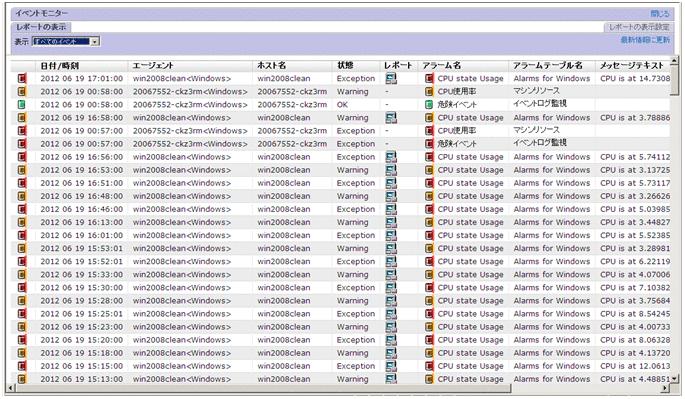Sort by エージェント column header

153,66
